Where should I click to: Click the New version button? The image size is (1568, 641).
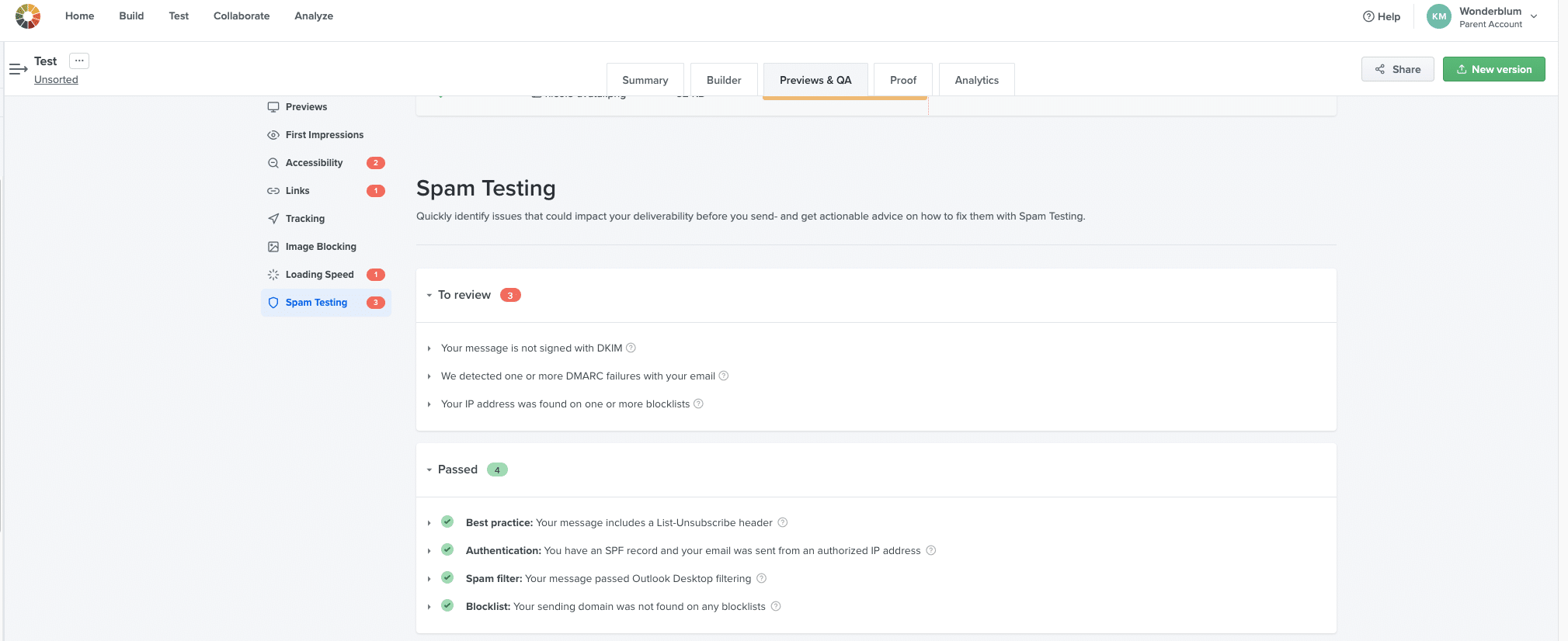[x=1493, y=69]
